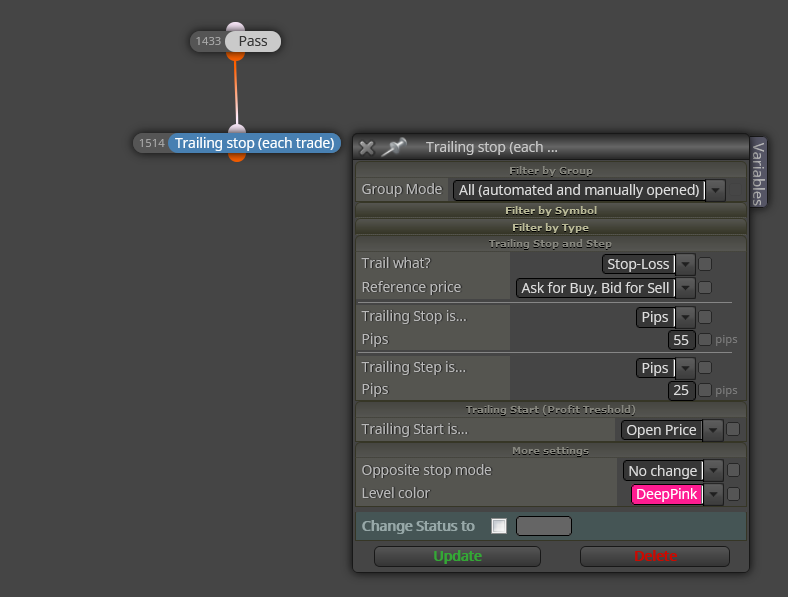Close the Trailing stop settings panel
The width and height of the screenshot is (788, 597).
pos(367,148)
